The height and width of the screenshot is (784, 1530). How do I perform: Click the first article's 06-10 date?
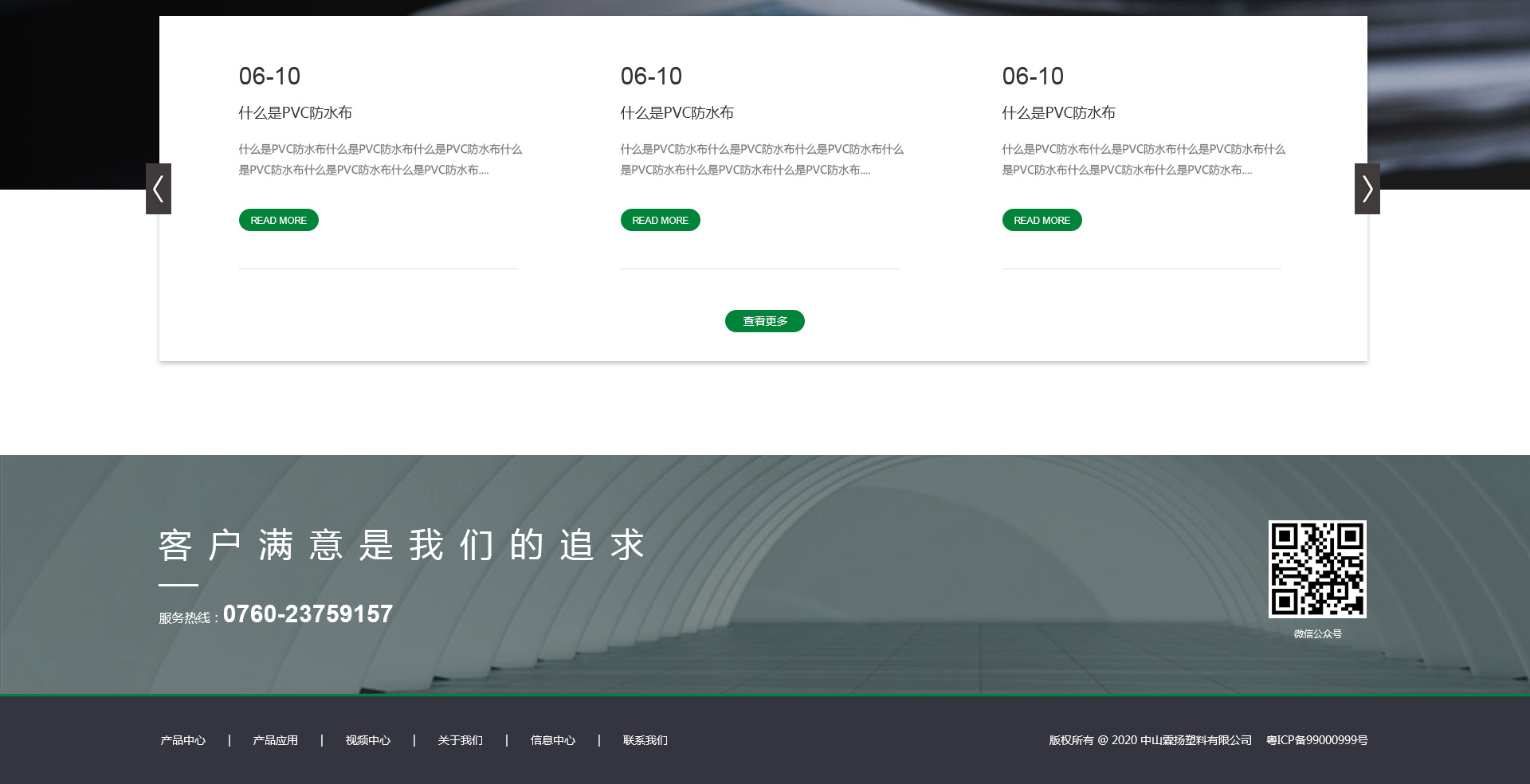point(269,76)
